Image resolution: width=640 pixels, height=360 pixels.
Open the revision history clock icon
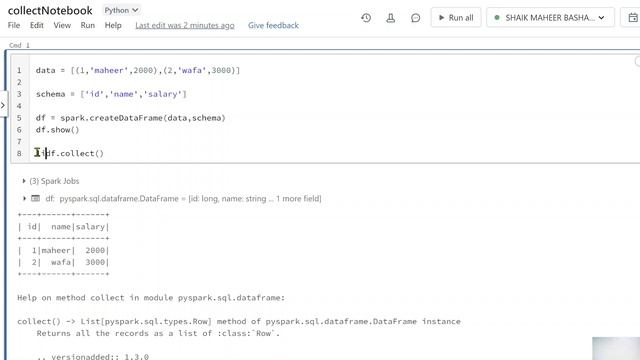(366, 18)
